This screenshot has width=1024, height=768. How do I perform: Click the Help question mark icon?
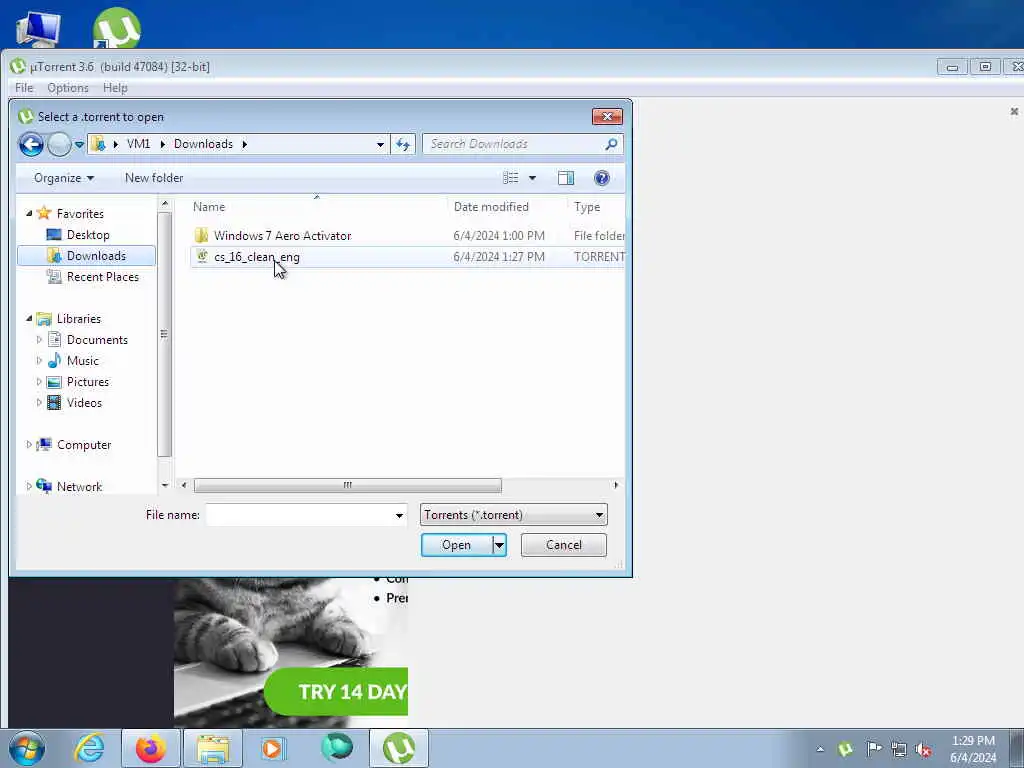tap(601, 178)
